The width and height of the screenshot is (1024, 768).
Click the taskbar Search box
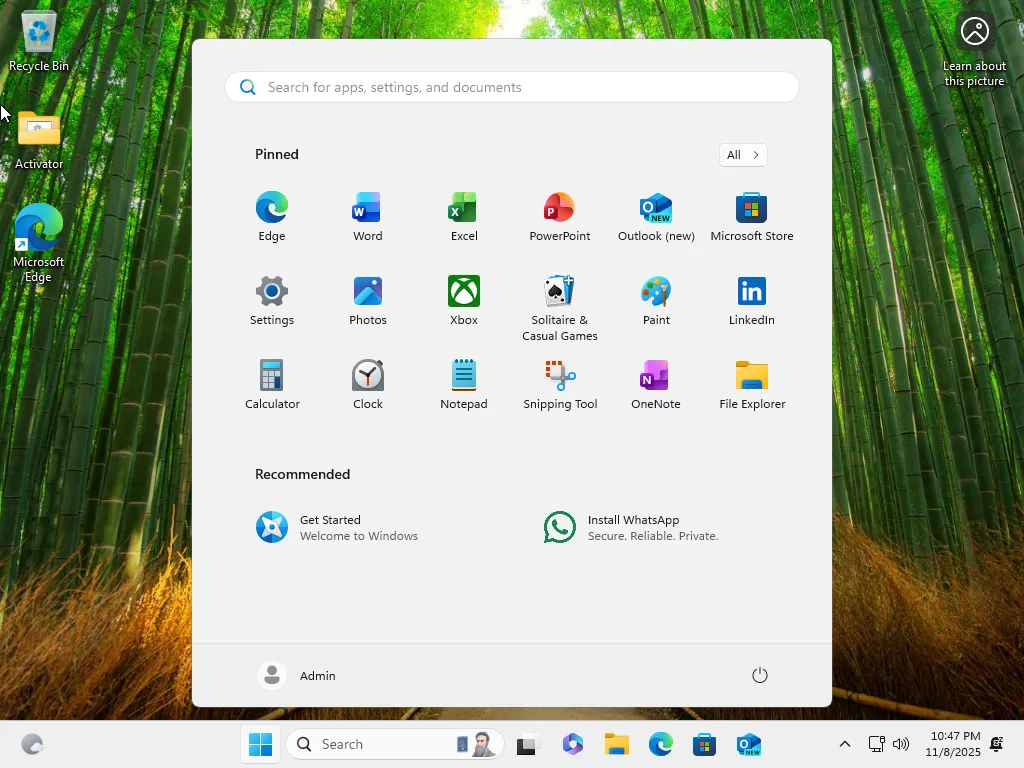[x=394, y=744]
